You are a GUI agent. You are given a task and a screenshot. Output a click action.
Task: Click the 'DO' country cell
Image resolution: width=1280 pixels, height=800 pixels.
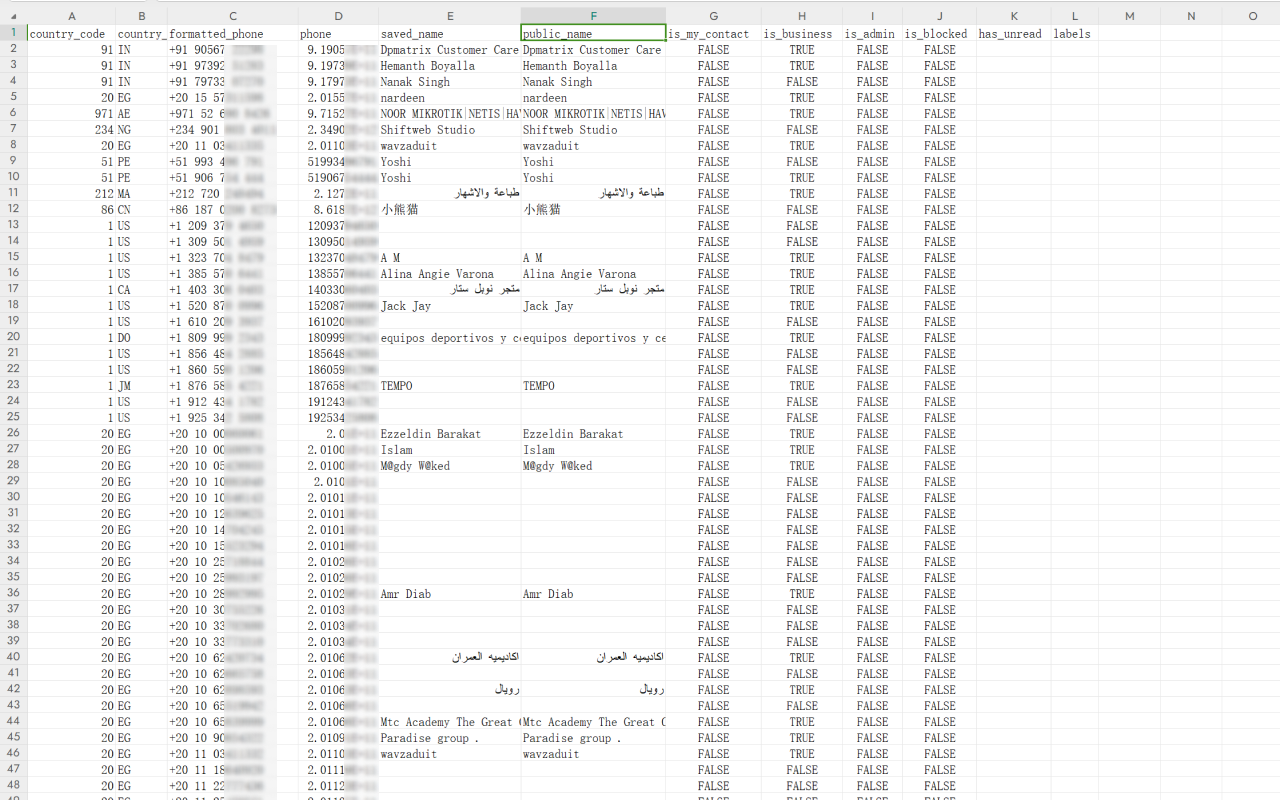click(141, 338)
